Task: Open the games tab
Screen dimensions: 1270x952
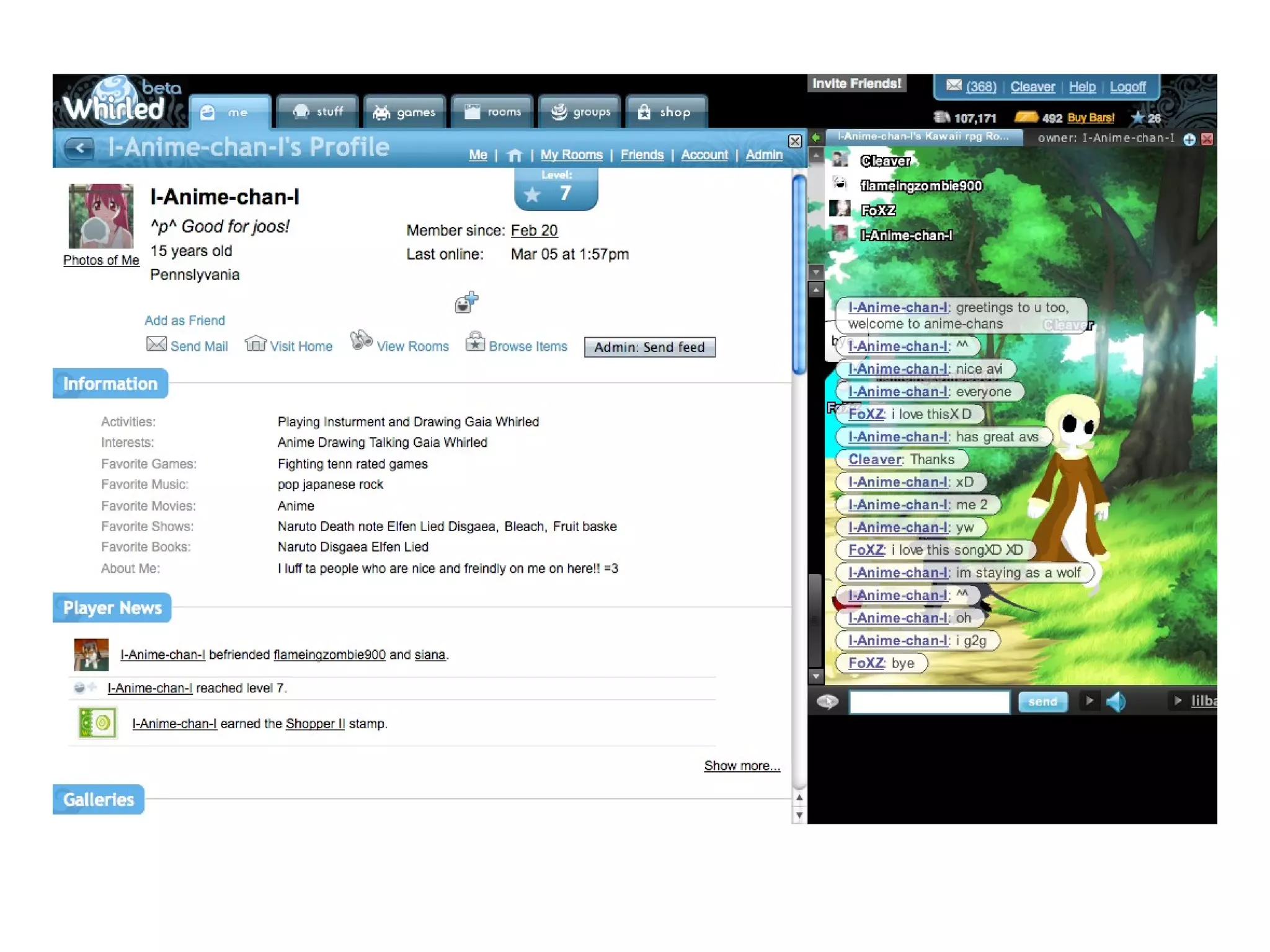Action: pos(404,112)
